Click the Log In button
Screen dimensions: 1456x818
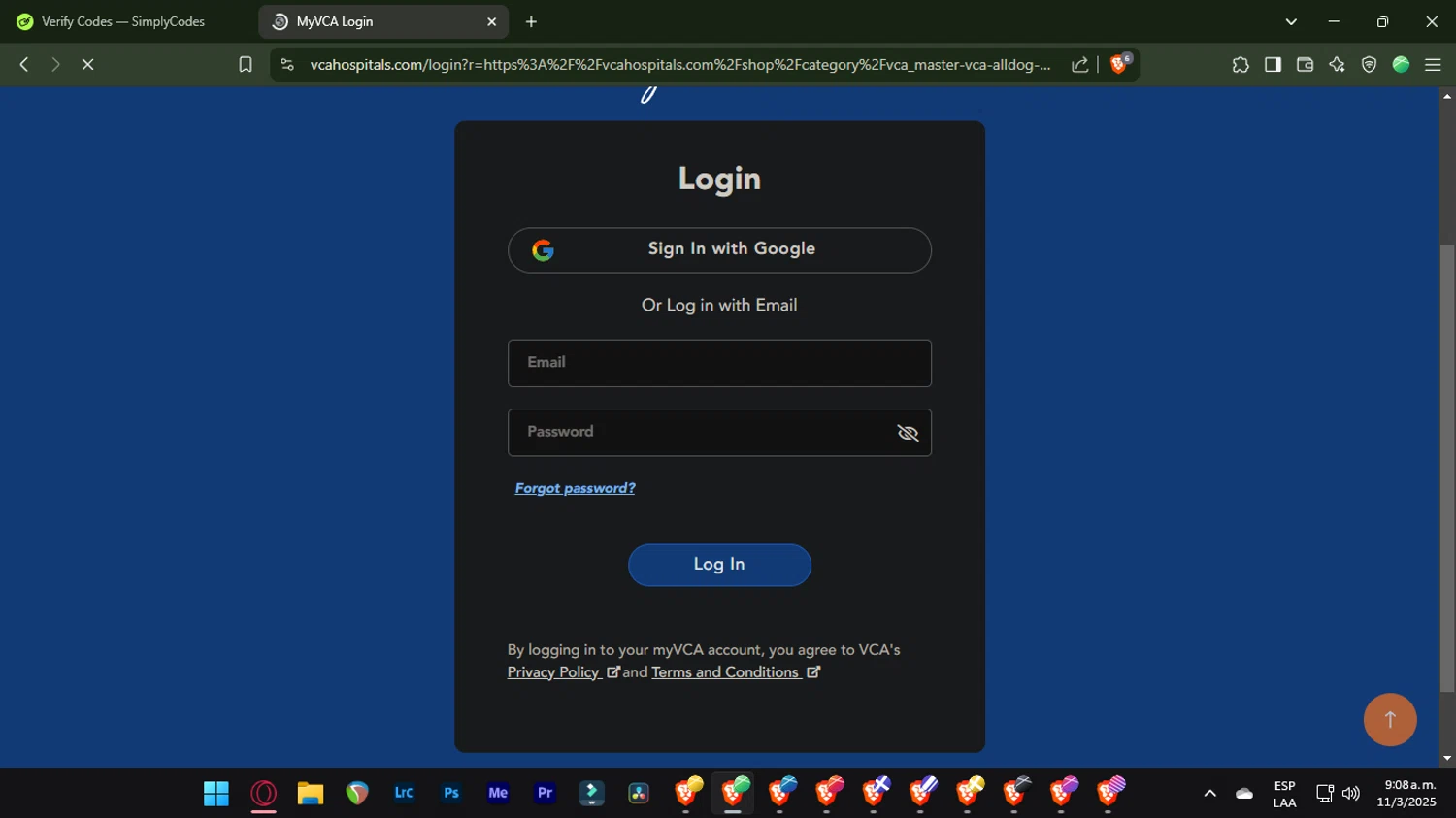719,565
